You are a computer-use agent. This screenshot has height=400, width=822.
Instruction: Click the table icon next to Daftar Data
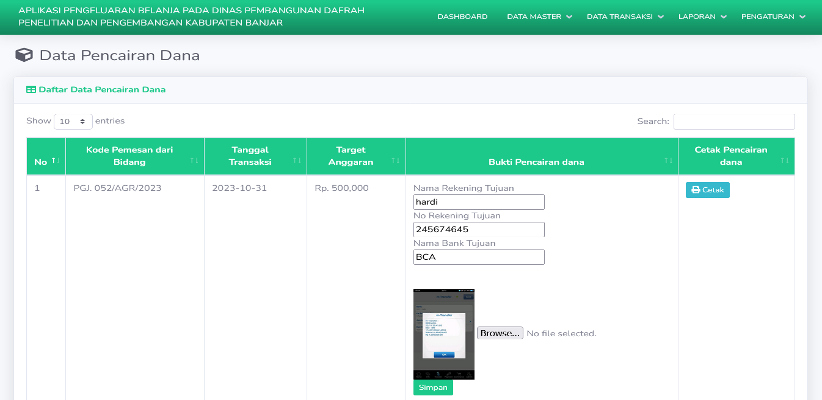(x=31, y=90)
